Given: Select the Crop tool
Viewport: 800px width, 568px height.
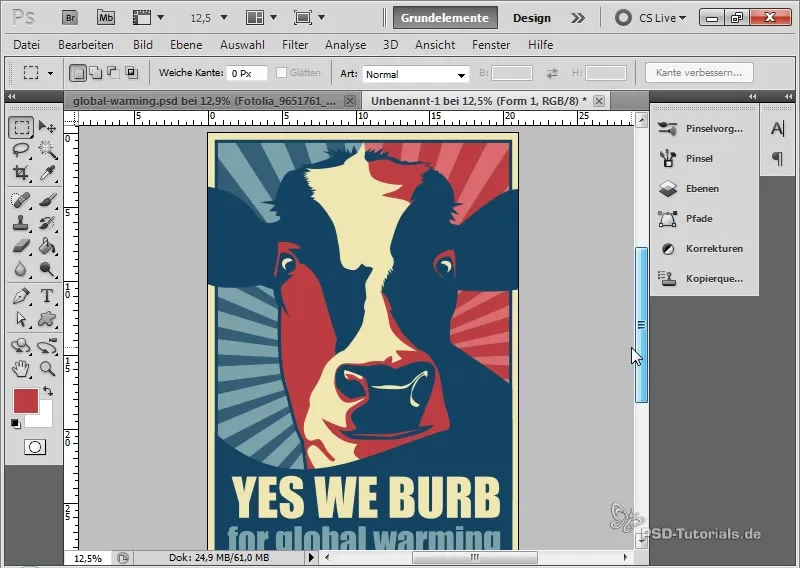Looking at the screenshot, I should (x=21, y=173).
